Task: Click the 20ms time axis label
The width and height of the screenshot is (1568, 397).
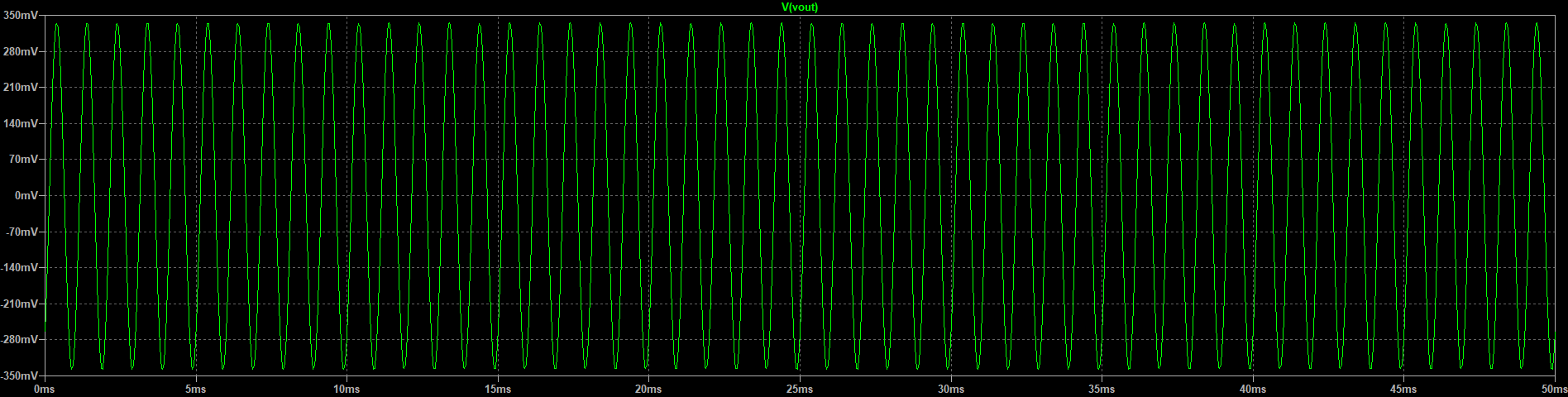Action: [x=648, y=389]
